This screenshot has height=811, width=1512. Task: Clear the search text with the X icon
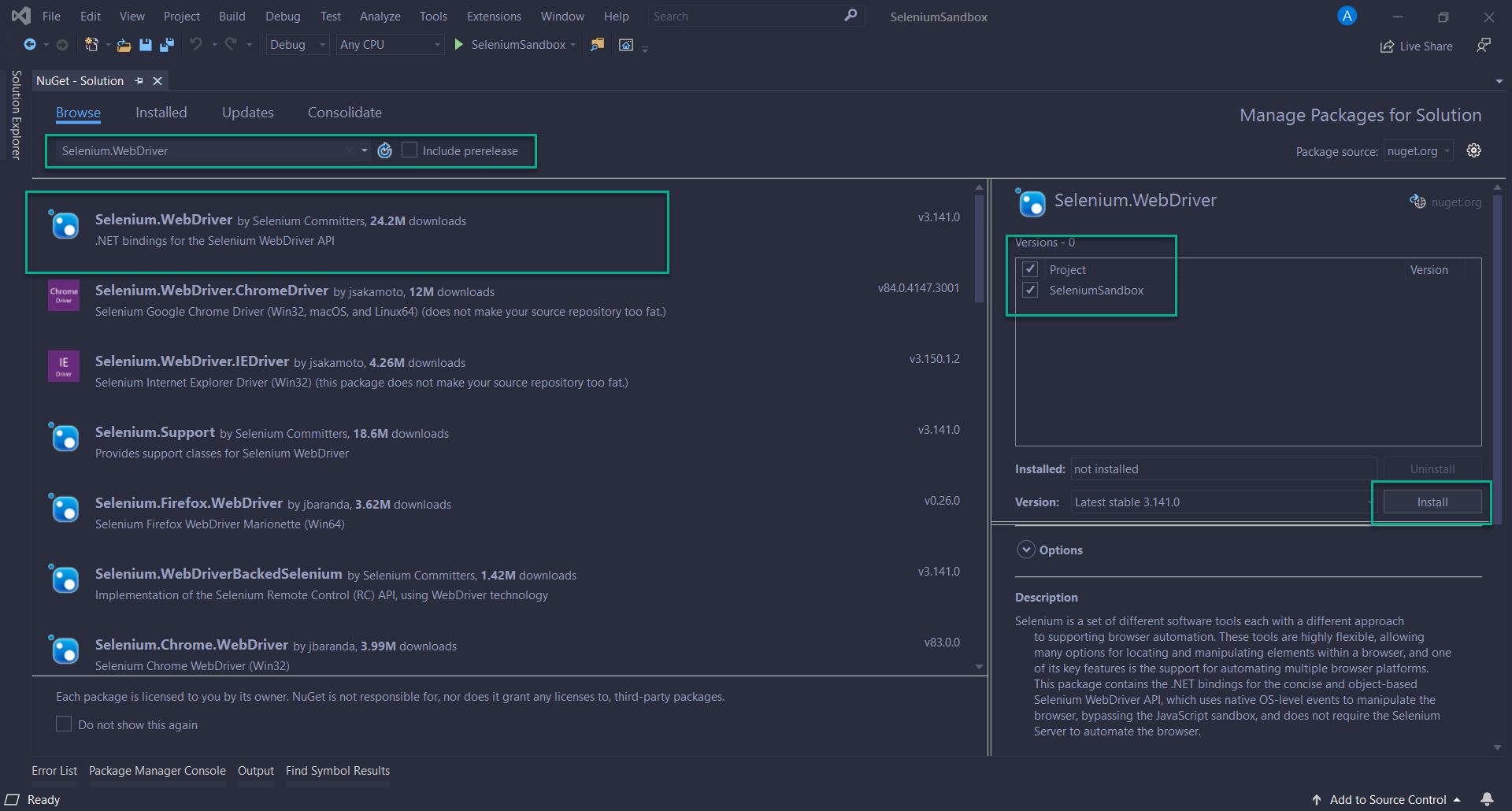tap(350, 150)
